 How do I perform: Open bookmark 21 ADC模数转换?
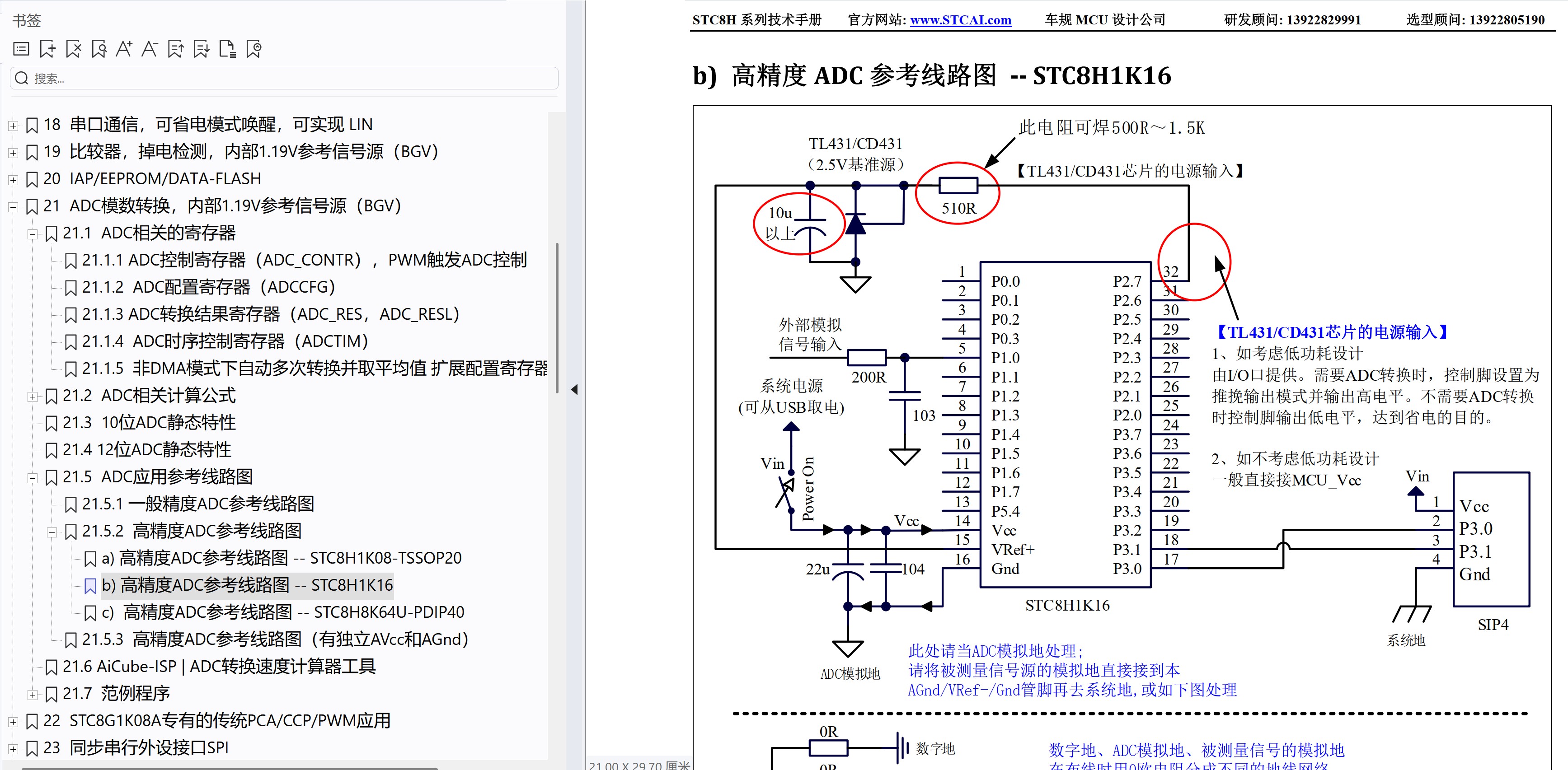click(x=222, y=205)
